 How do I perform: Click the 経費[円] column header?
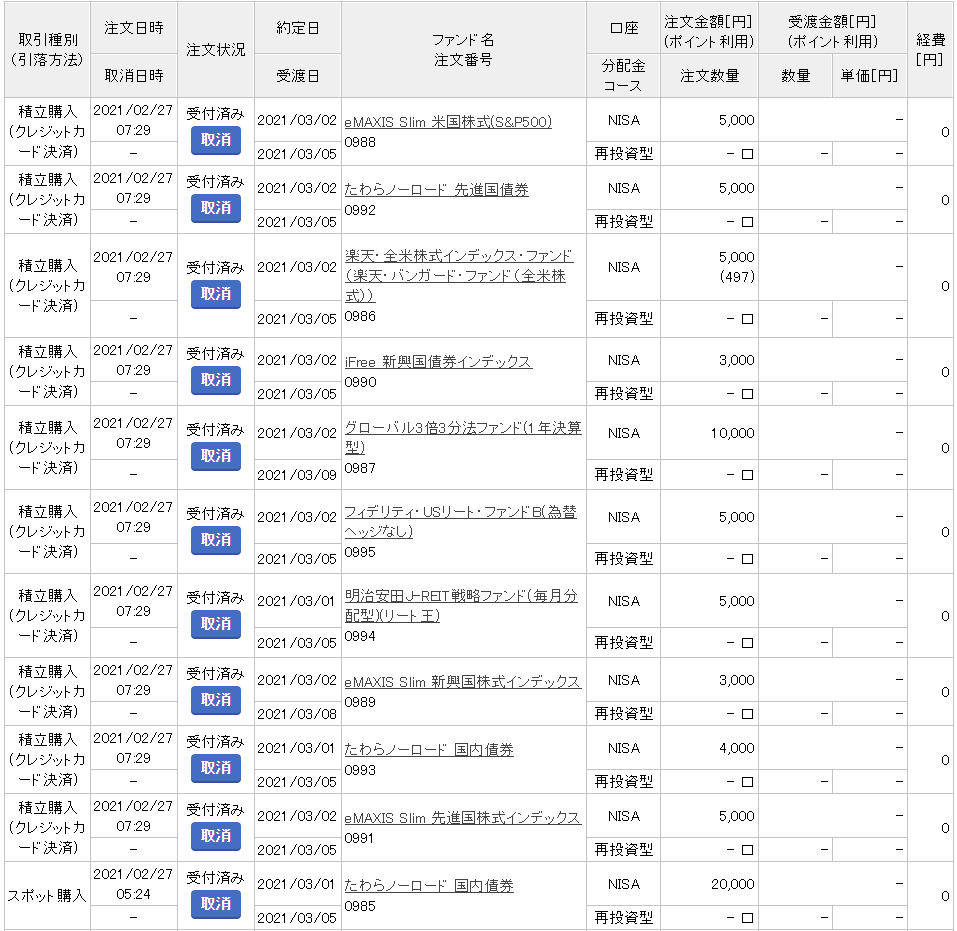(x=930, y=49)
